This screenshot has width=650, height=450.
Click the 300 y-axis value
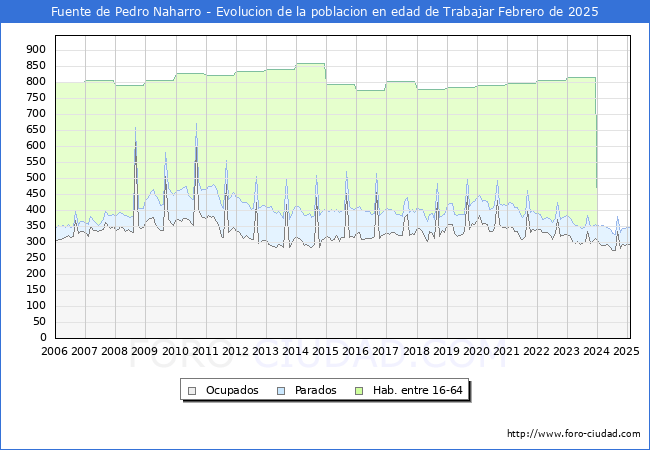[x=36, y=242]
